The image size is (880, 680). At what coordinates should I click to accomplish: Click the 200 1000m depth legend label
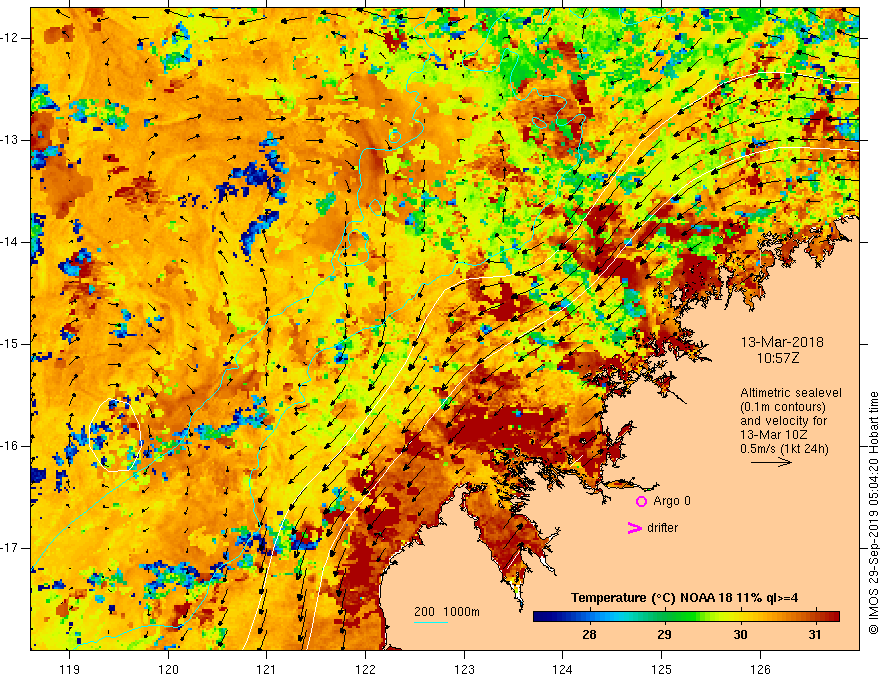(447, 612)
